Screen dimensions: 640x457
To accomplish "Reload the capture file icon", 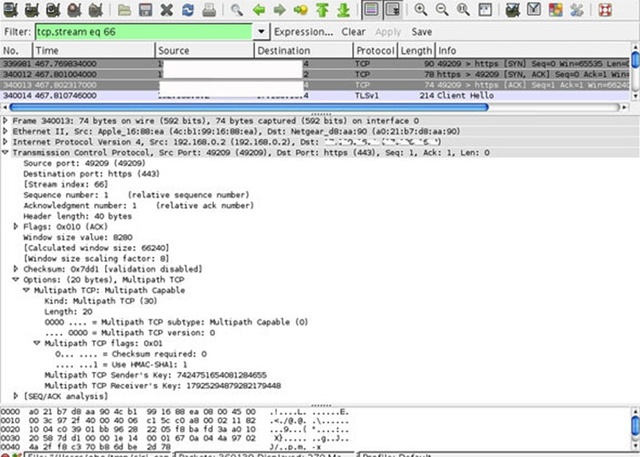I will [188, 9].
